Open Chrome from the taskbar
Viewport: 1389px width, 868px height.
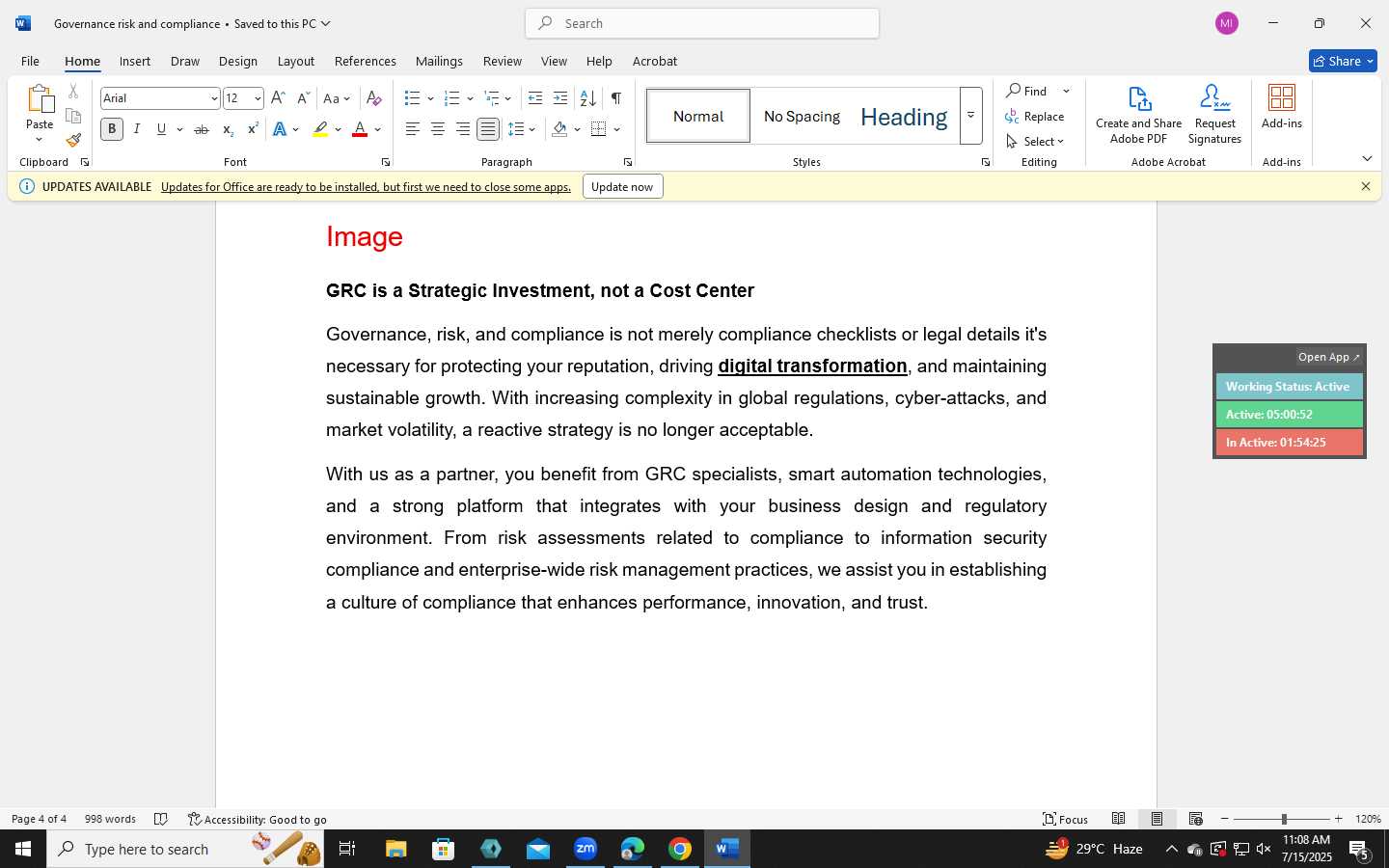[x=680, y=849]
